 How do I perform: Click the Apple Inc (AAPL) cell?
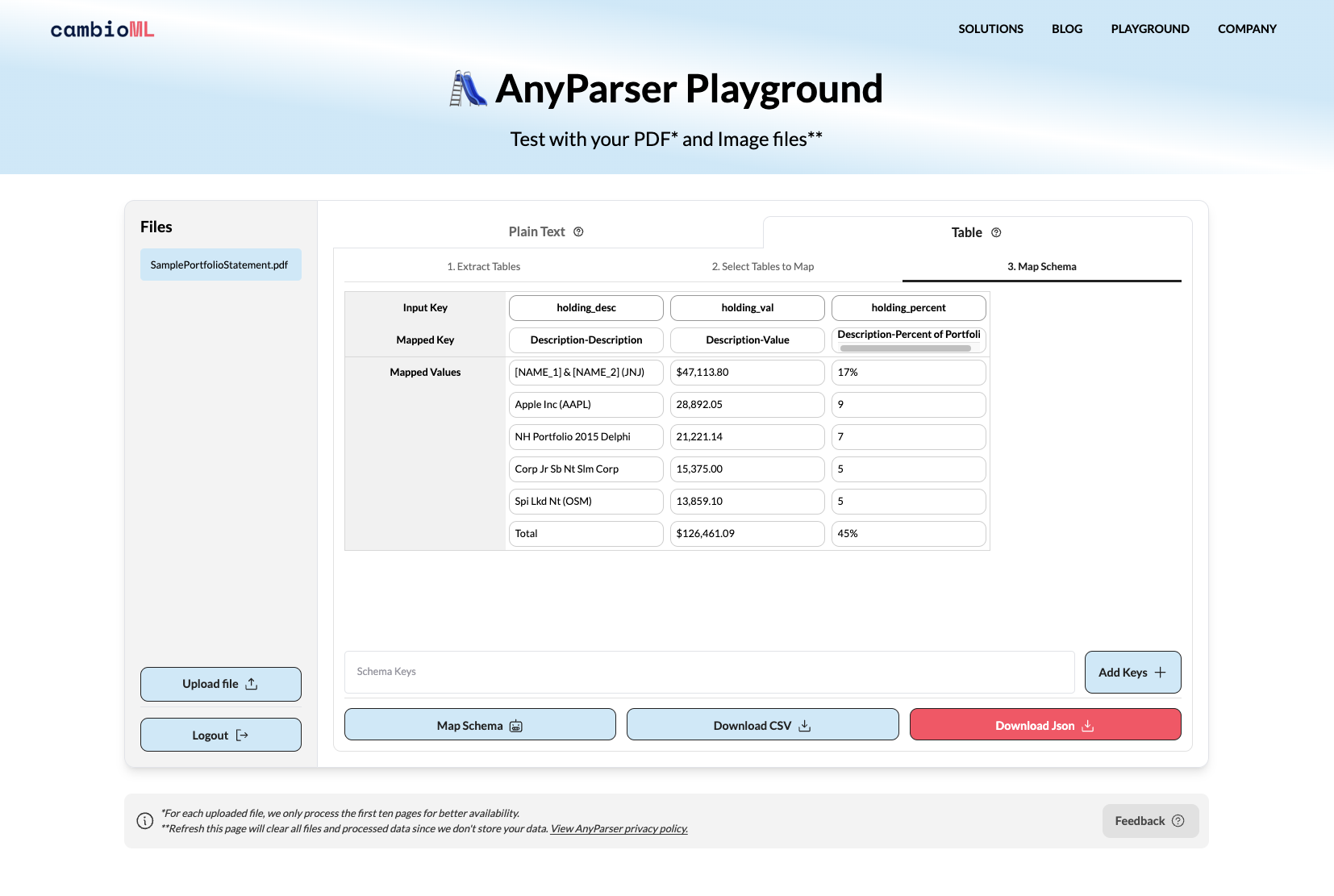click(x=586, y=405)
